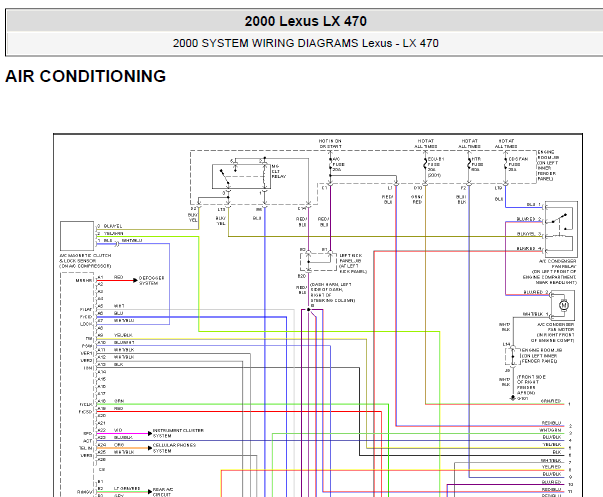603x497 pixels.
Task: Click the "RED" wire label at A1
Action: [x=118, y=277]
